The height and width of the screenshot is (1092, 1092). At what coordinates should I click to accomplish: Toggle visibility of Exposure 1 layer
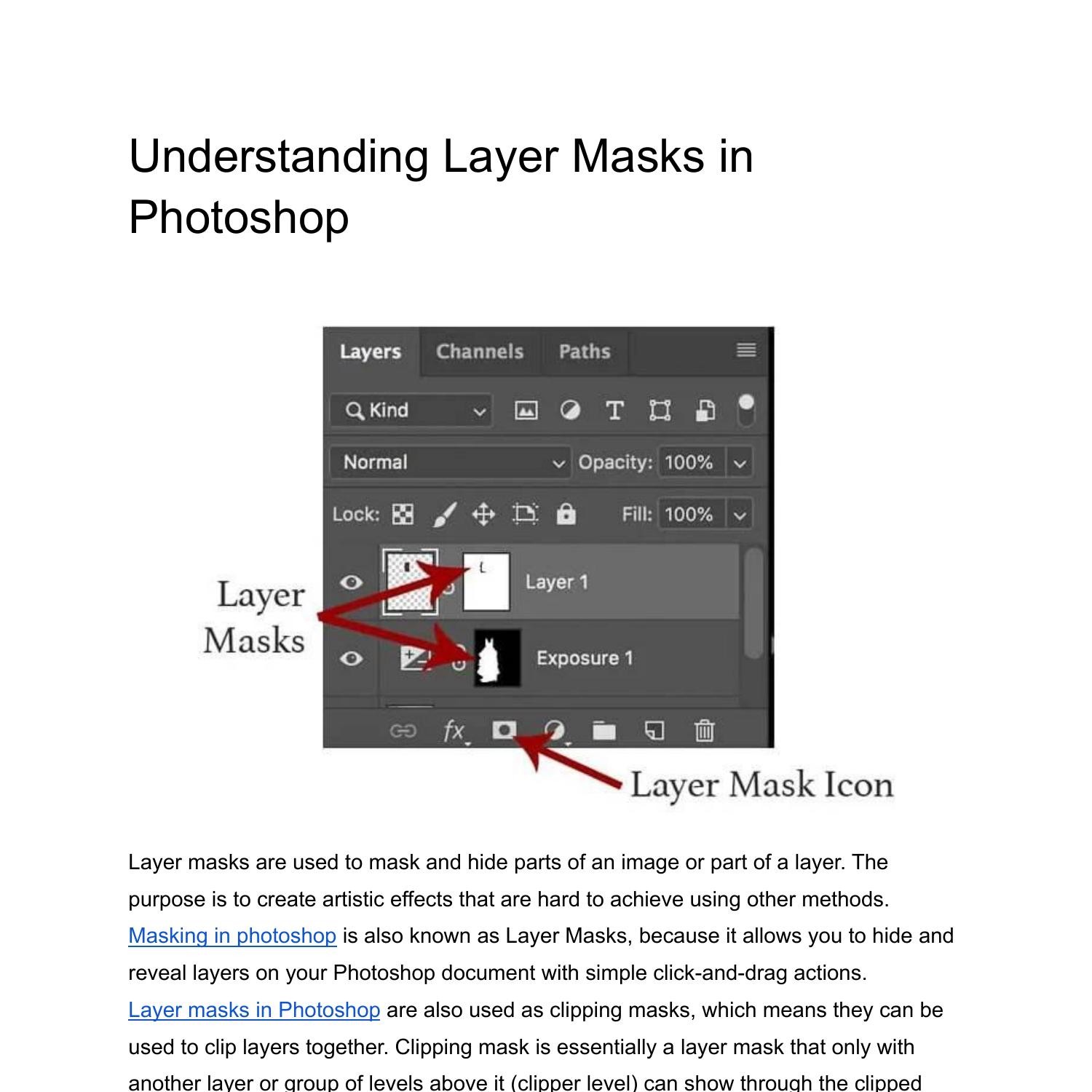tap(352, 659)
